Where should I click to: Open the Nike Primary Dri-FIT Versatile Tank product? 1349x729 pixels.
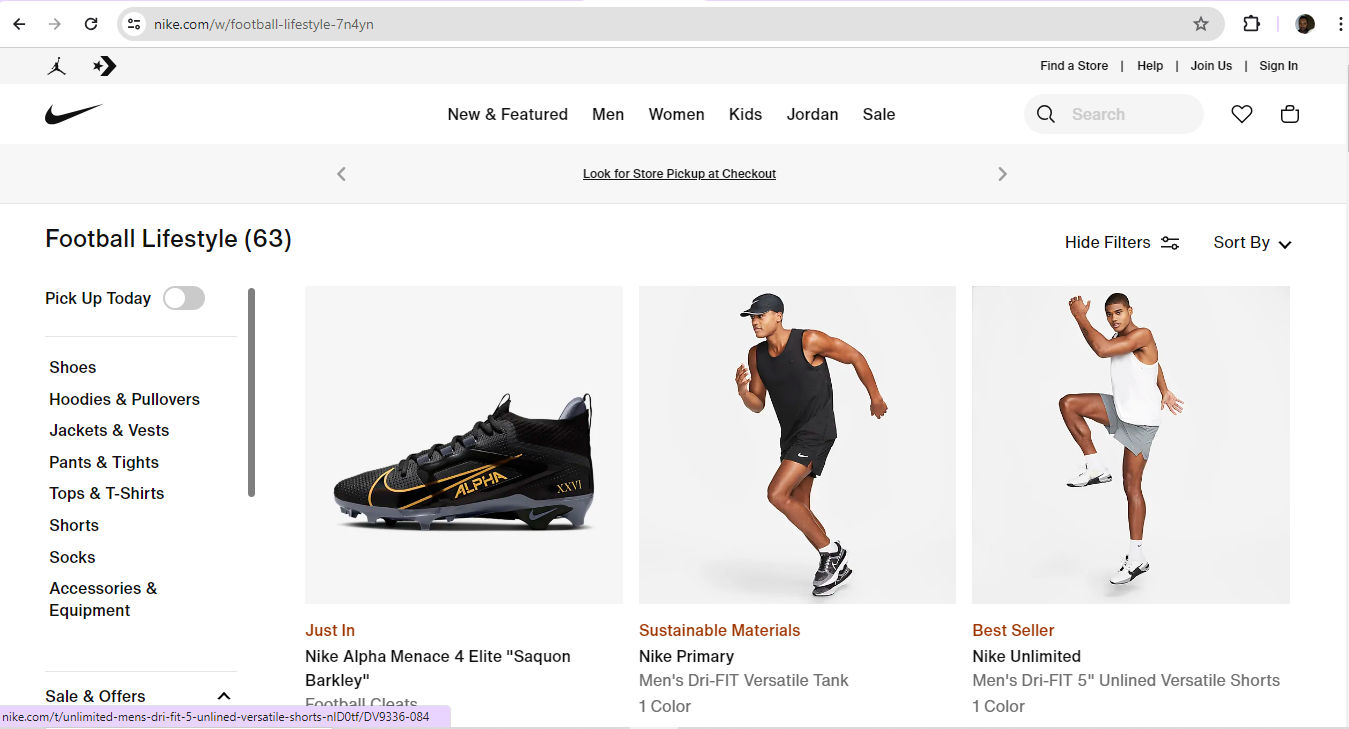tap(797, 445)
